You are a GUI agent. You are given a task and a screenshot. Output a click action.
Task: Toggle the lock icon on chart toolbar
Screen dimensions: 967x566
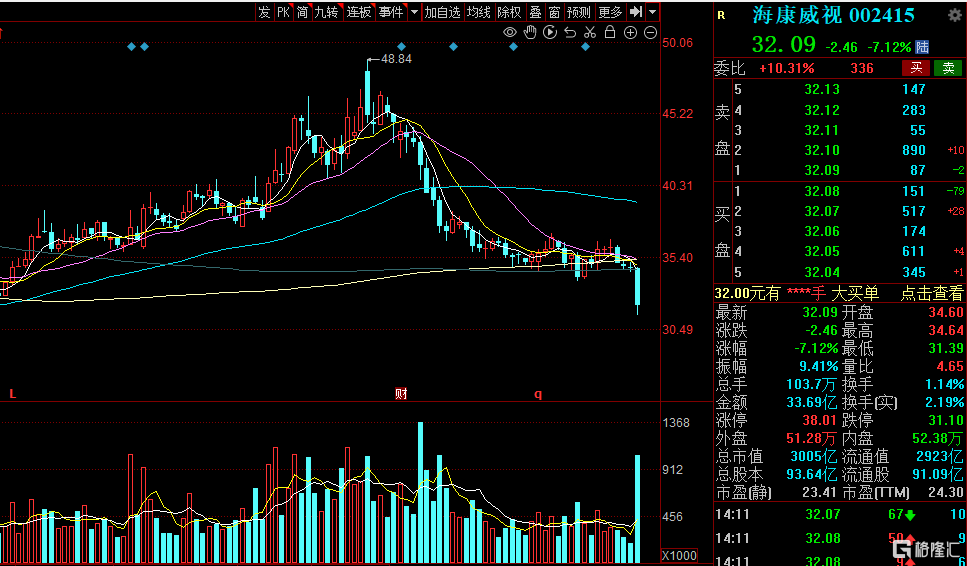click(610, 33)
